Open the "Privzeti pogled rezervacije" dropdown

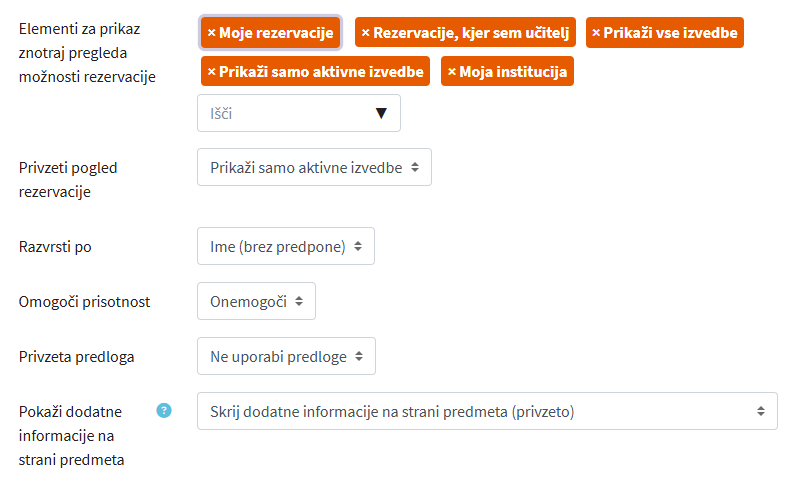[314, 167]
